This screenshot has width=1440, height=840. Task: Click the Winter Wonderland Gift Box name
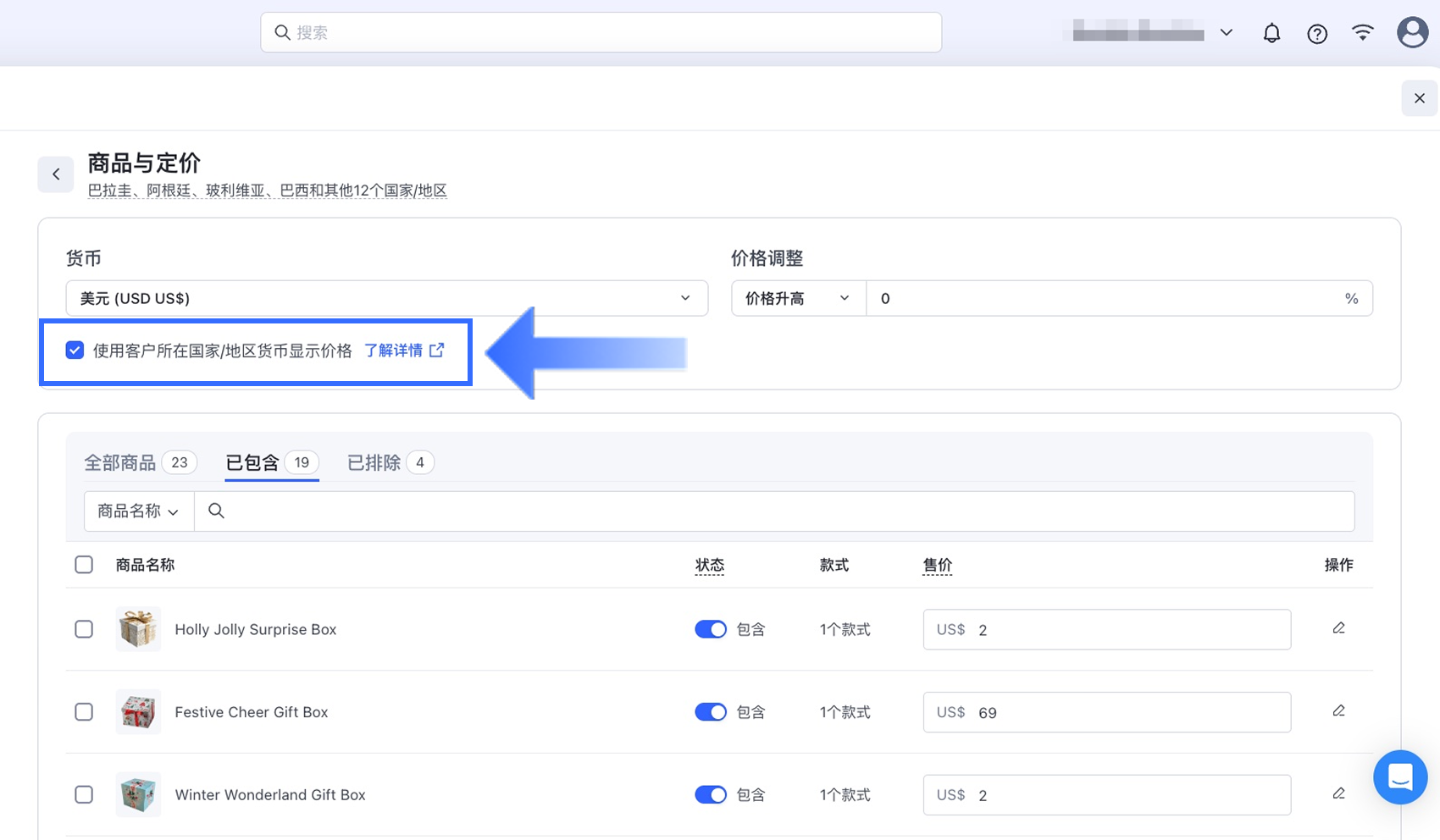pyautogui.click(x=270, y=795)
